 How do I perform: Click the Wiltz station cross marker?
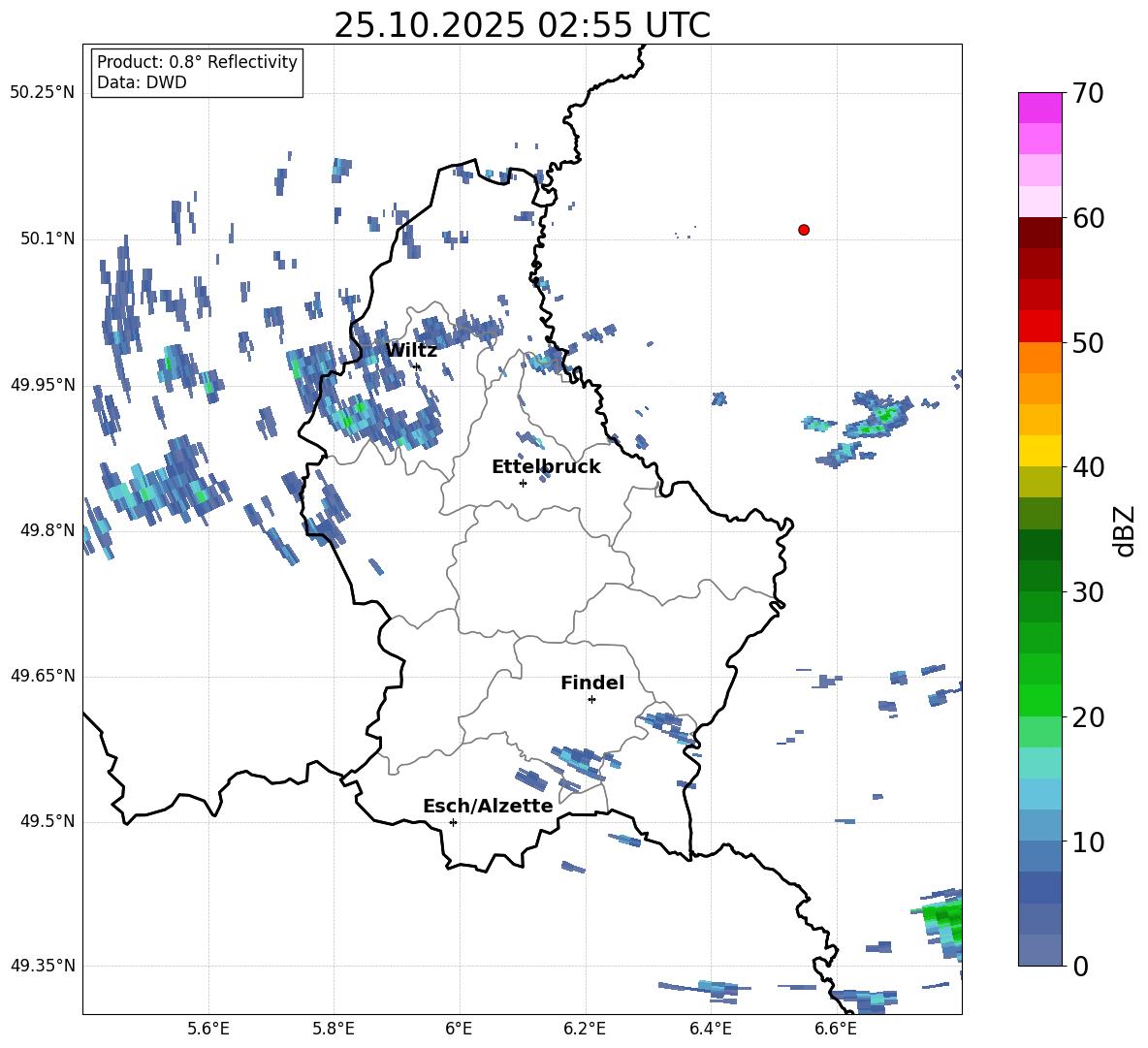(x=417, y=366)
